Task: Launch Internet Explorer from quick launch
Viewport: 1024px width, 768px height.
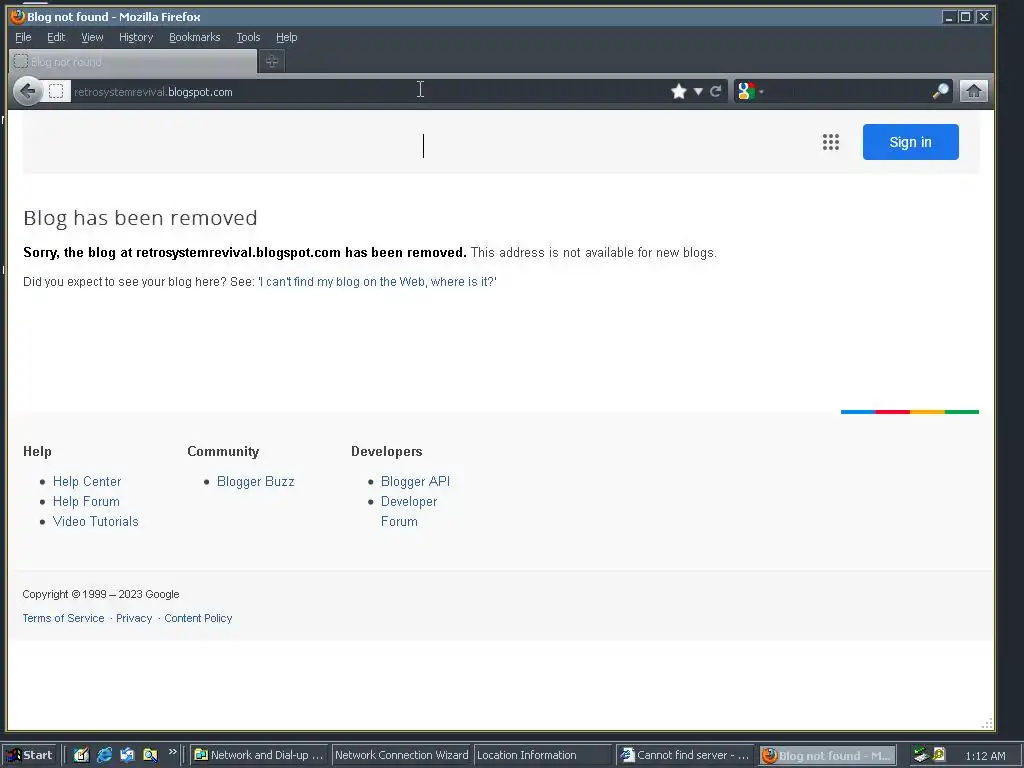Action: pos(104,755)
